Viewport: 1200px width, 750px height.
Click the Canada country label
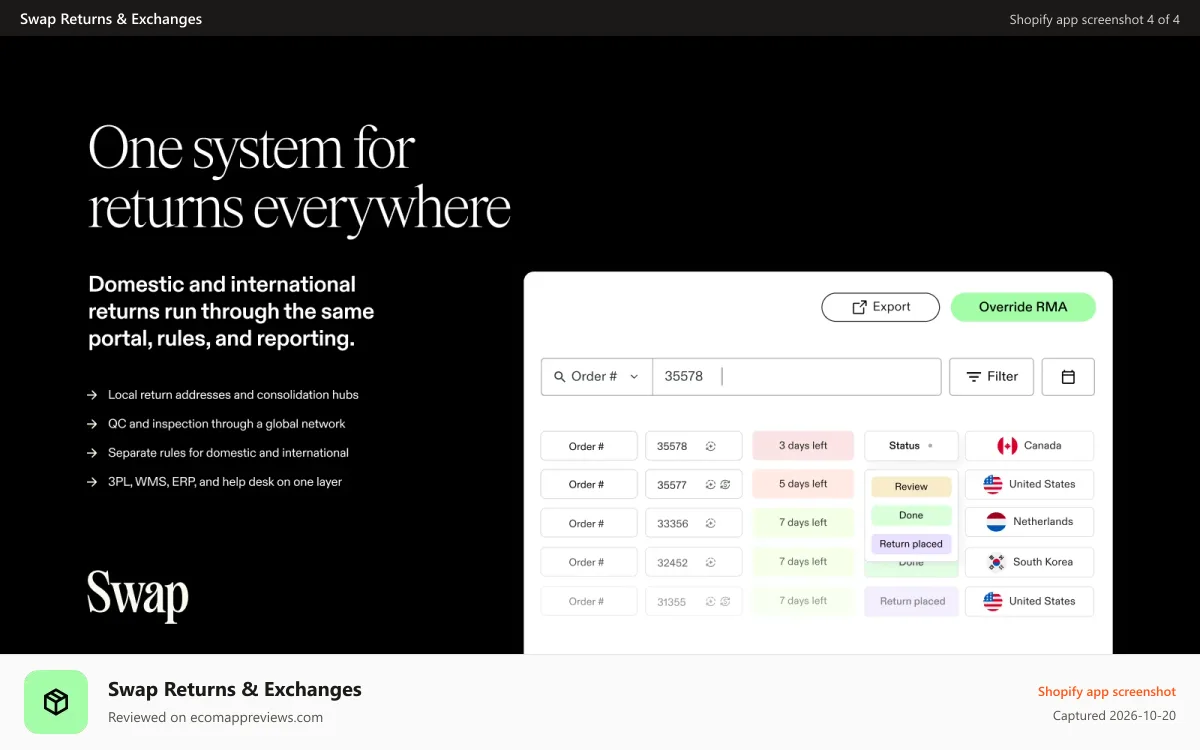pyautogui.click(x=1043, y=446)
